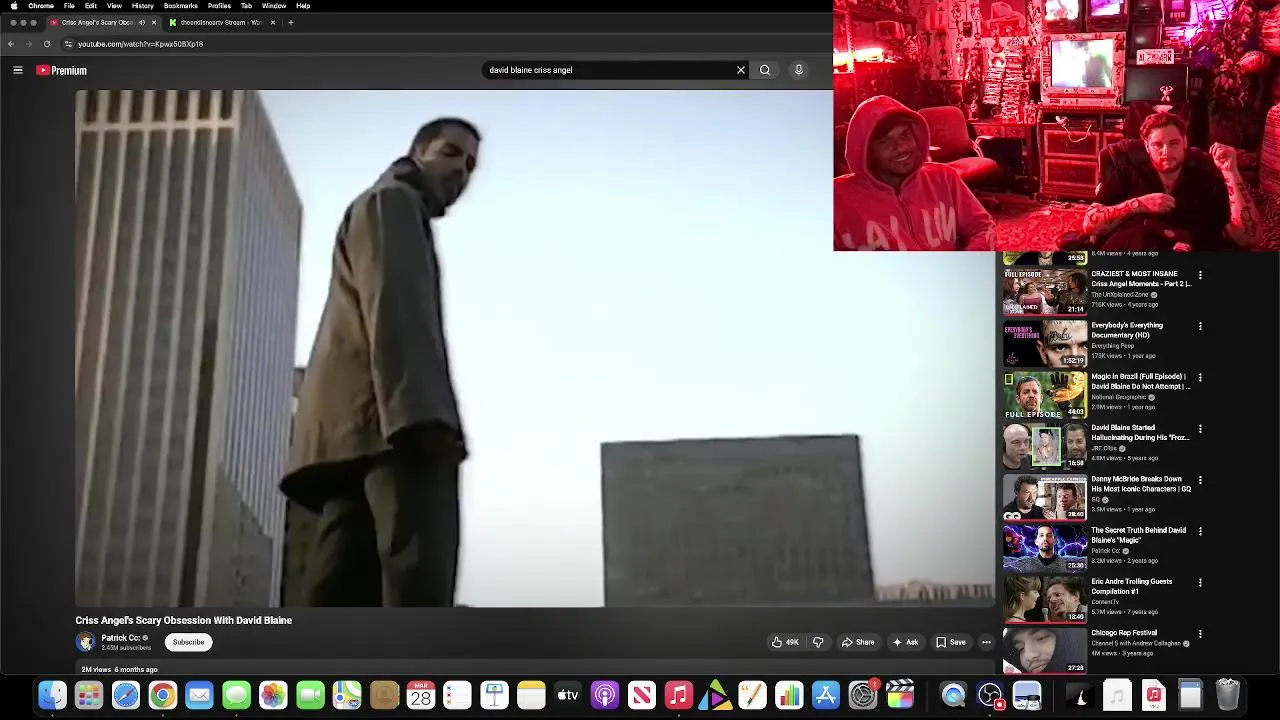Open the Chrome menu in menu bar
The image size is (1280, 720).
tap(41, 6)
